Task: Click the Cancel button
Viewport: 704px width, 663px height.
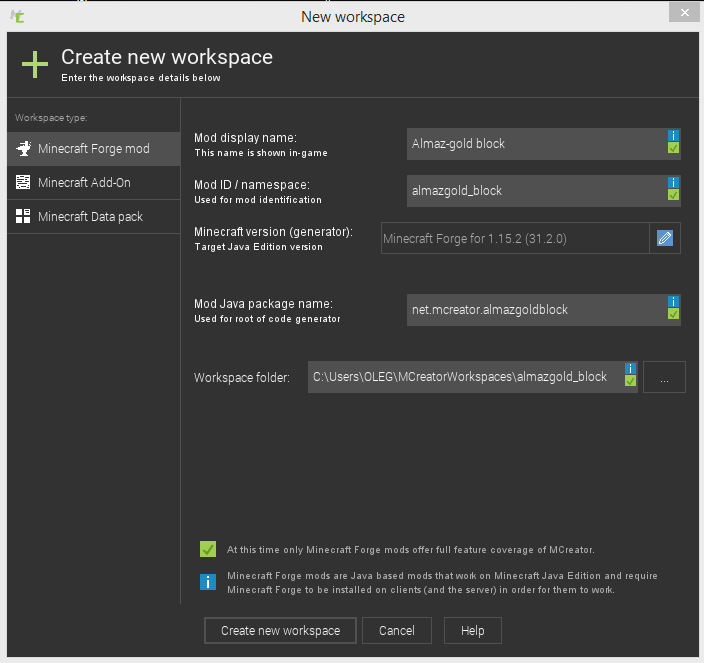Action: pyautogui.click(x=396, y=631)
